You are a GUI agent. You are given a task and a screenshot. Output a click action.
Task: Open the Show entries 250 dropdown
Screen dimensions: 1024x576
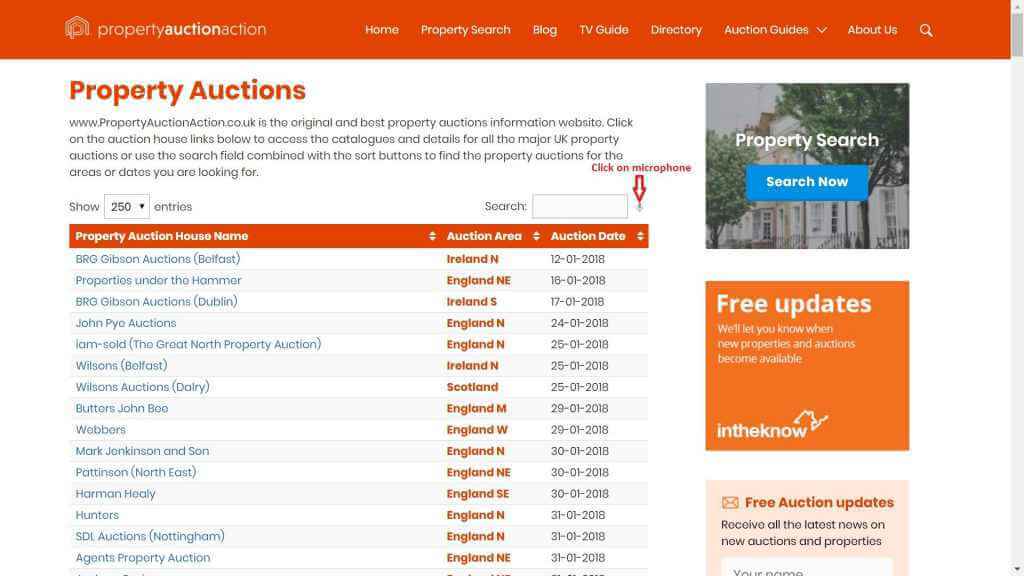[127, 206]
